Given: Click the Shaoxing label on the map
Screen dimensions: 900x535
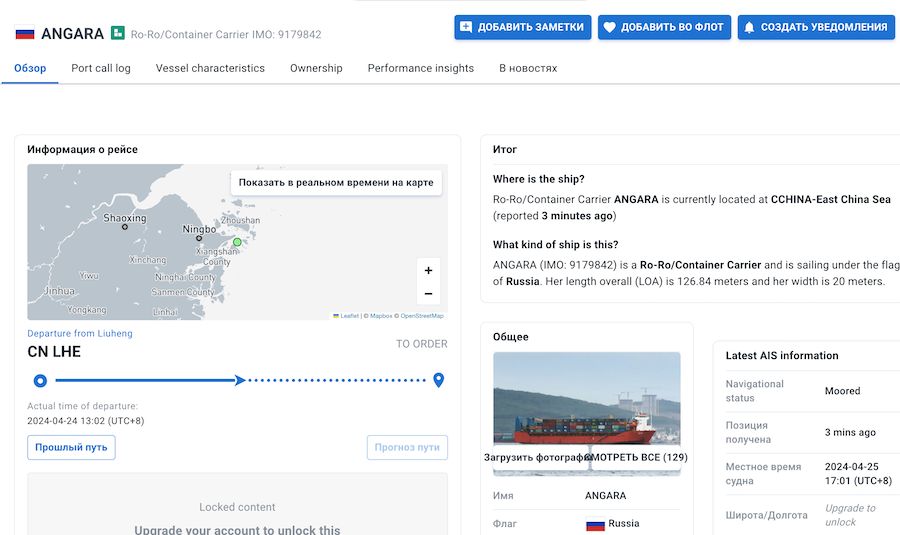Looking at the screenshot, I should tap(125, 218).
